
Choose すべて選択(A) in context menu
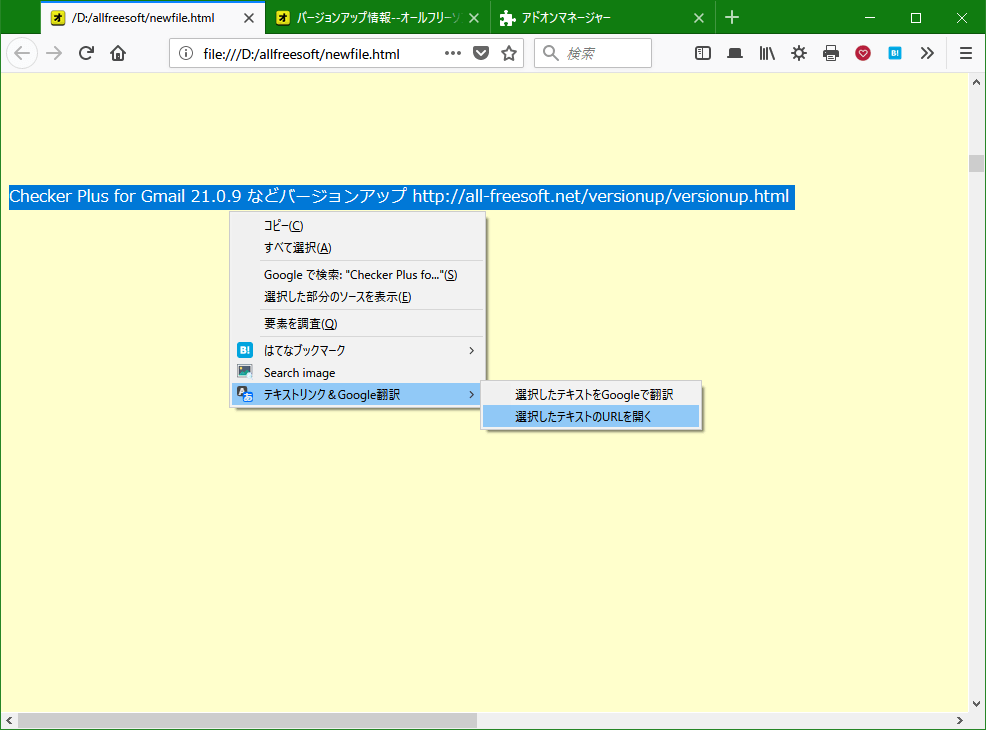coord(358,248)
